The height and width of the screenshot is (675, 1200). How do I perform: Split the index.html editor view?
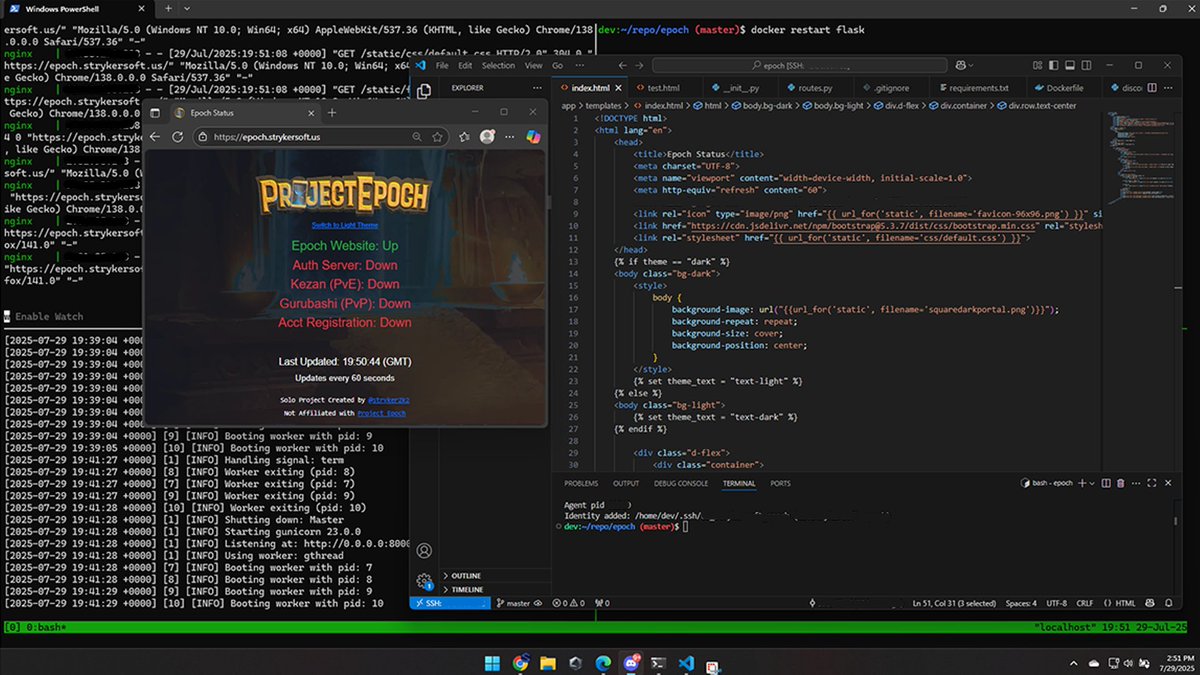coord(1152,88)
